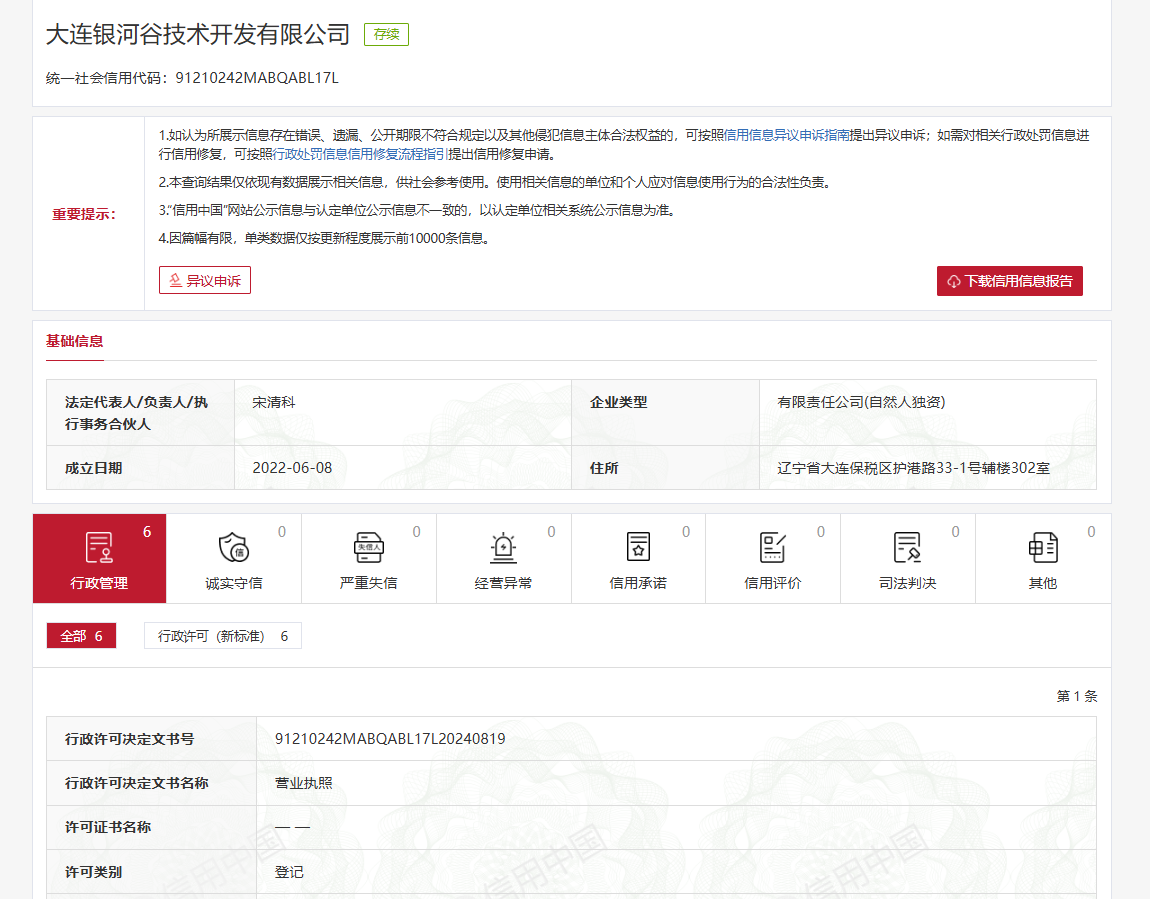The height and width of the screenshot is (899, 1150).
Task: Open the 诚实守信 shield icon
Action: (233, 548)
